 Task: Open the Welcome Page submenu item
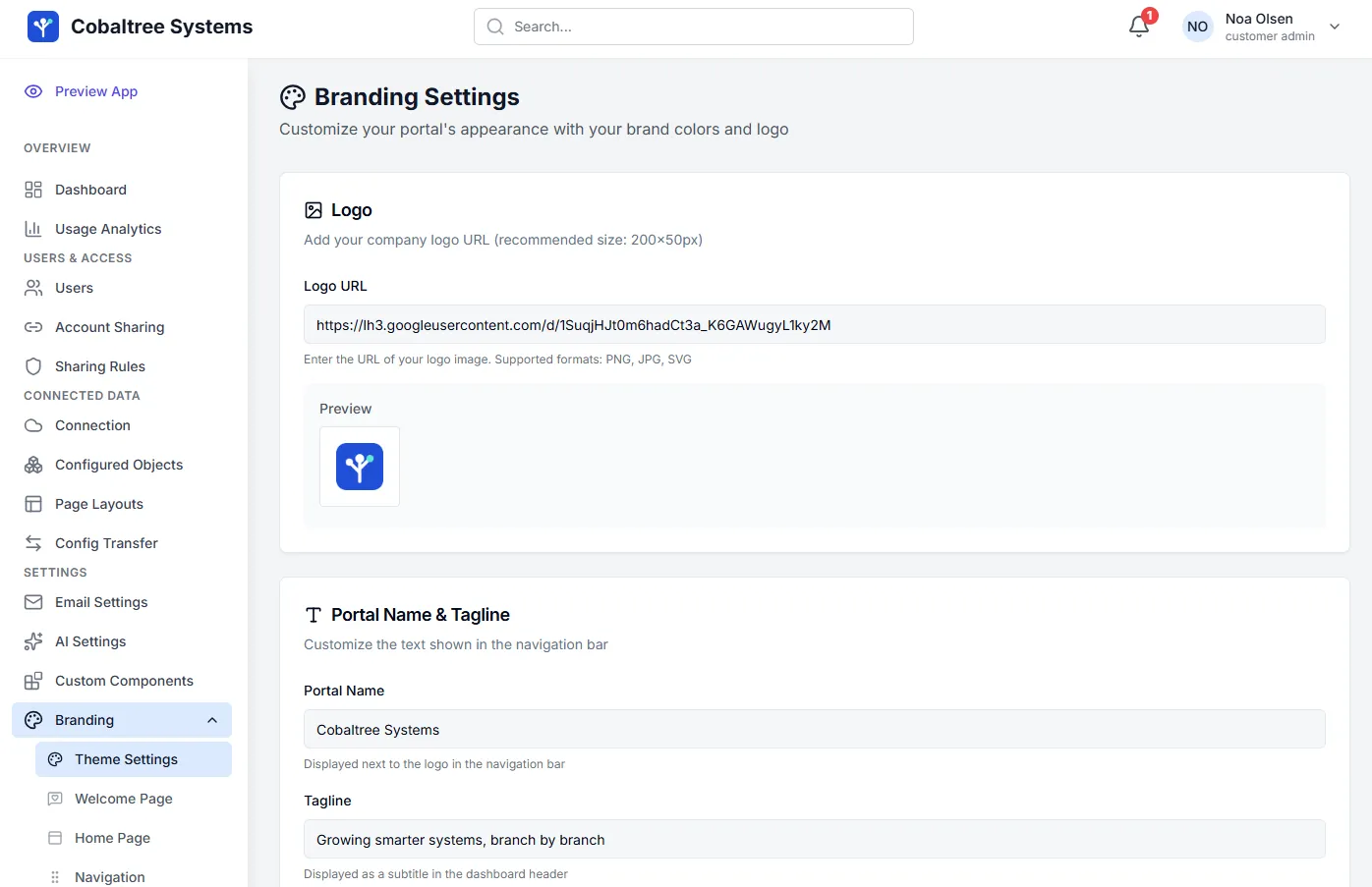coord(134,799)
